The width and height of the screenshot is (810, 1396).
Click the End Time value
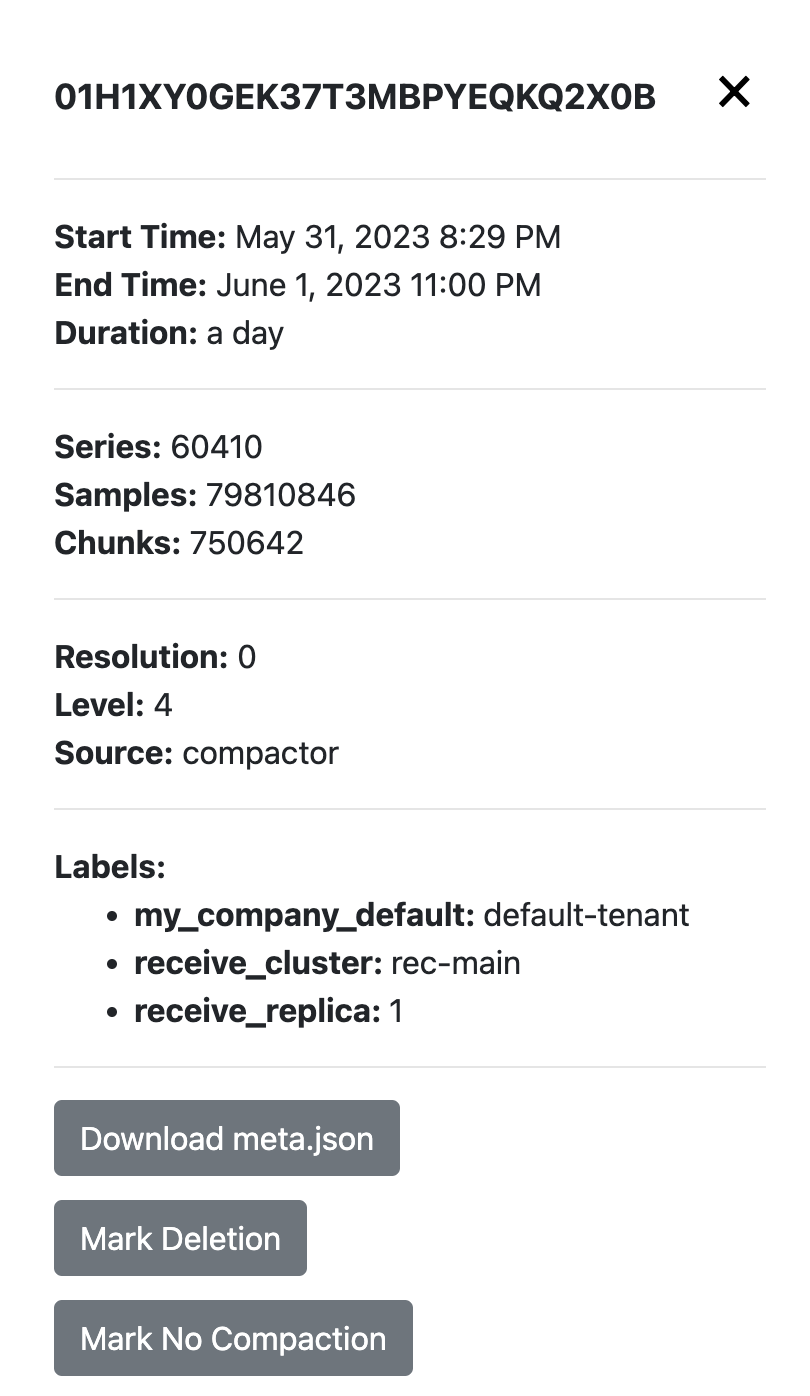click(x=377, y=285)
